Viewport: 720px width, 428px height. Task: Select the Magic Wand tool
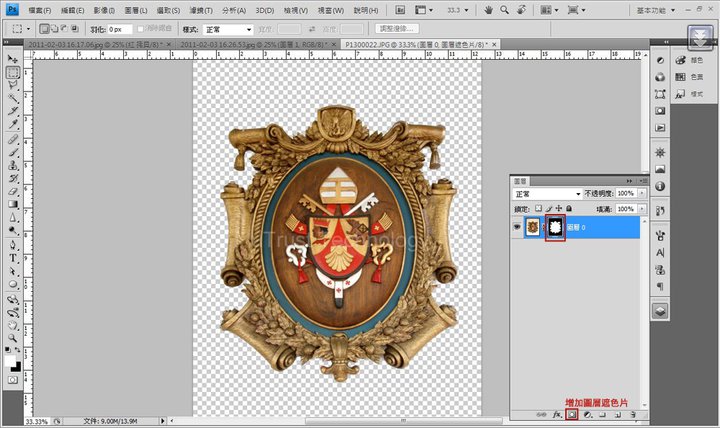click(x=13, y=98)
